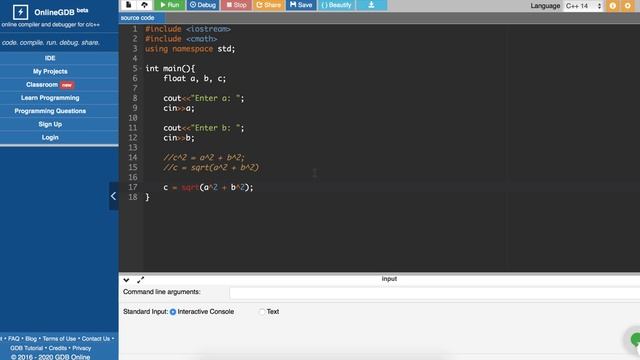
Task: Open the Language C++ 14 dropdown
Action: 583,6
